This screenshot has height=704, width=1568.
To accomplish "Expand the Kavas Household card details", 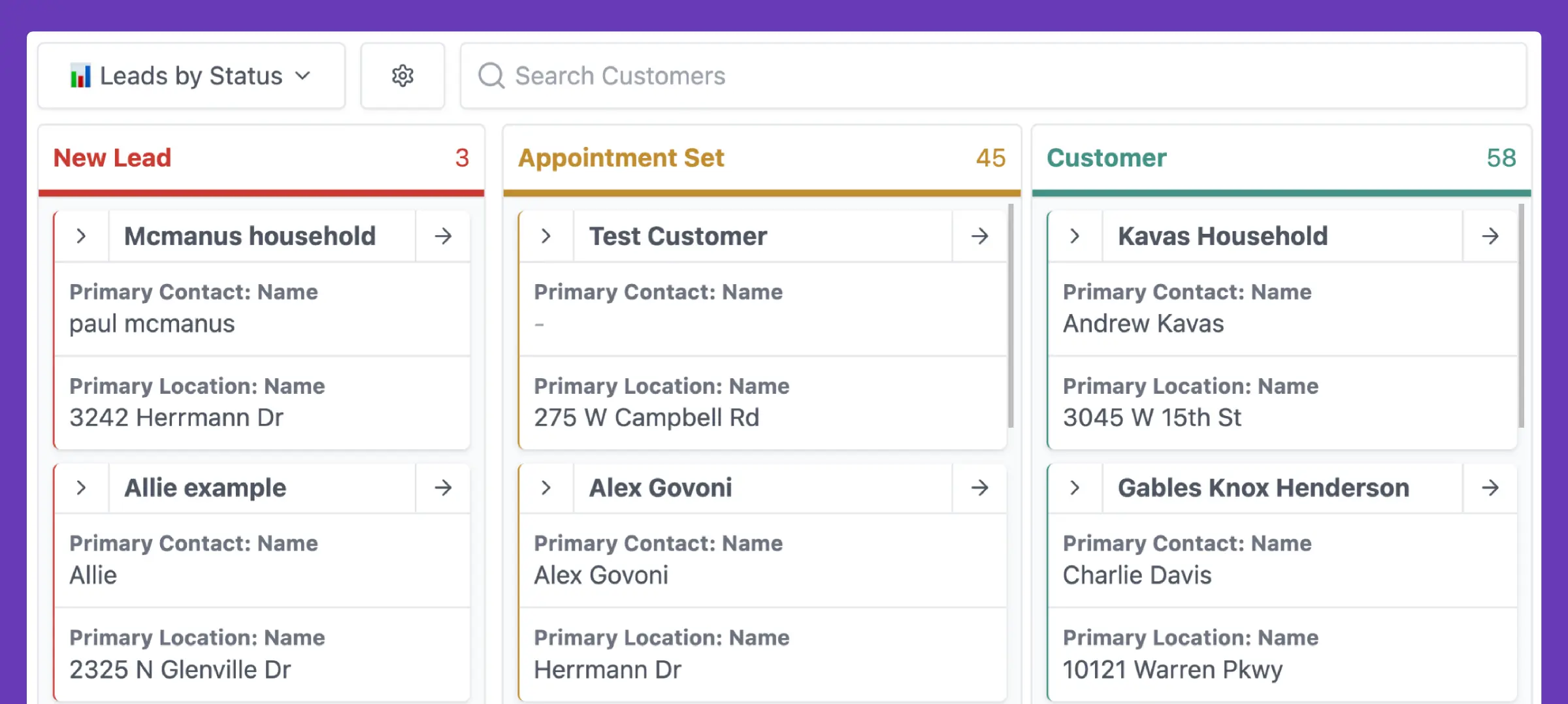I will (x=1075, y=236).
